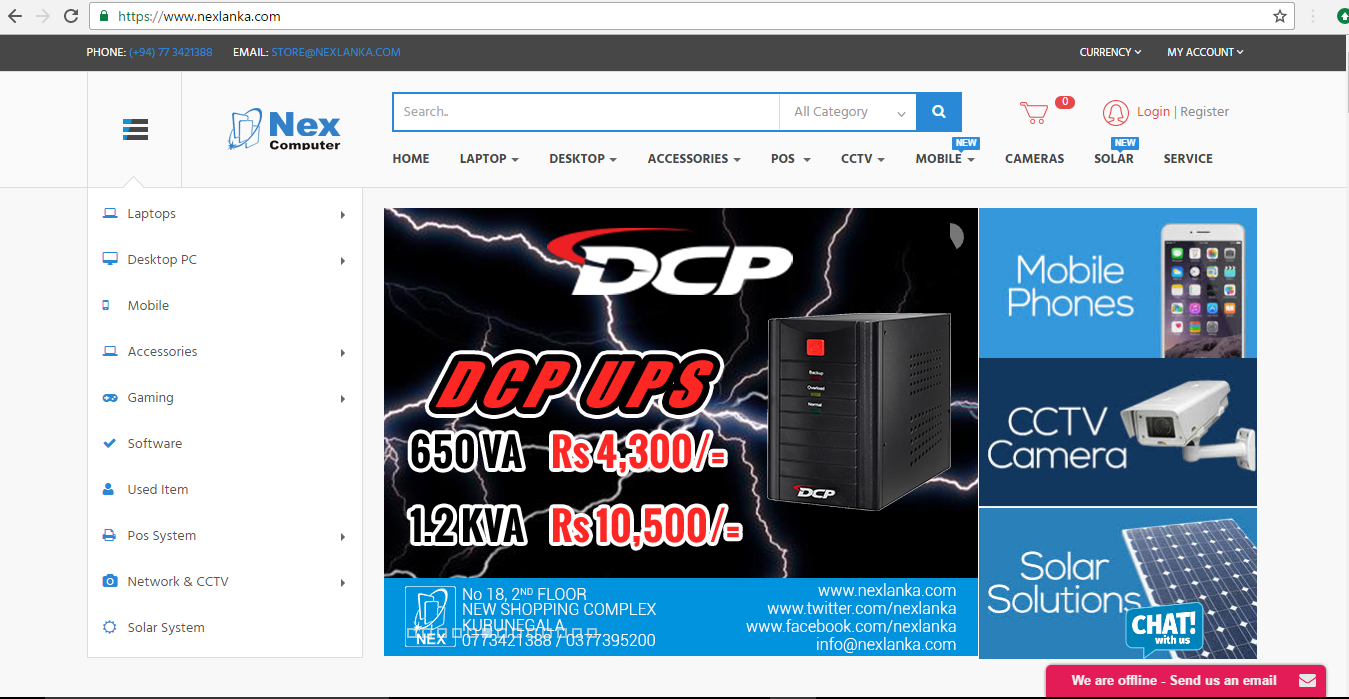
Task: Bookmark page with the star icon
Action: (x=1279, y=16)
